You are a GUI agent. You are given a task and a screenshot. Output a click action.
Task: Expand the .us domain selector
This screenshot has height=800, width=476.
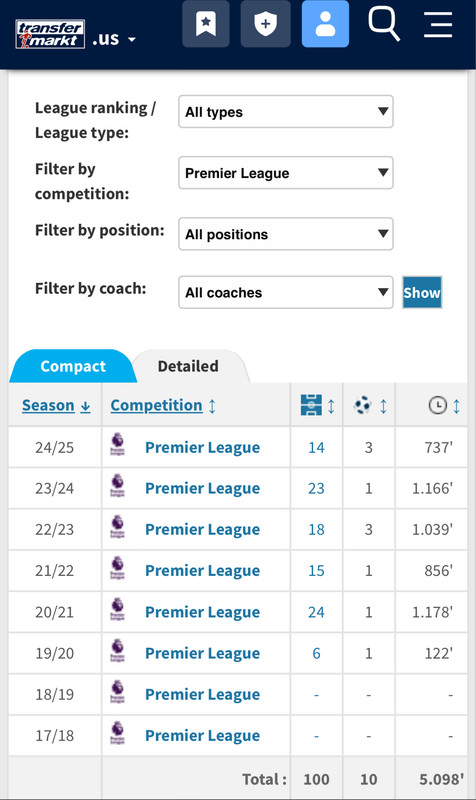pyautogui.click(x=114, y=39)
